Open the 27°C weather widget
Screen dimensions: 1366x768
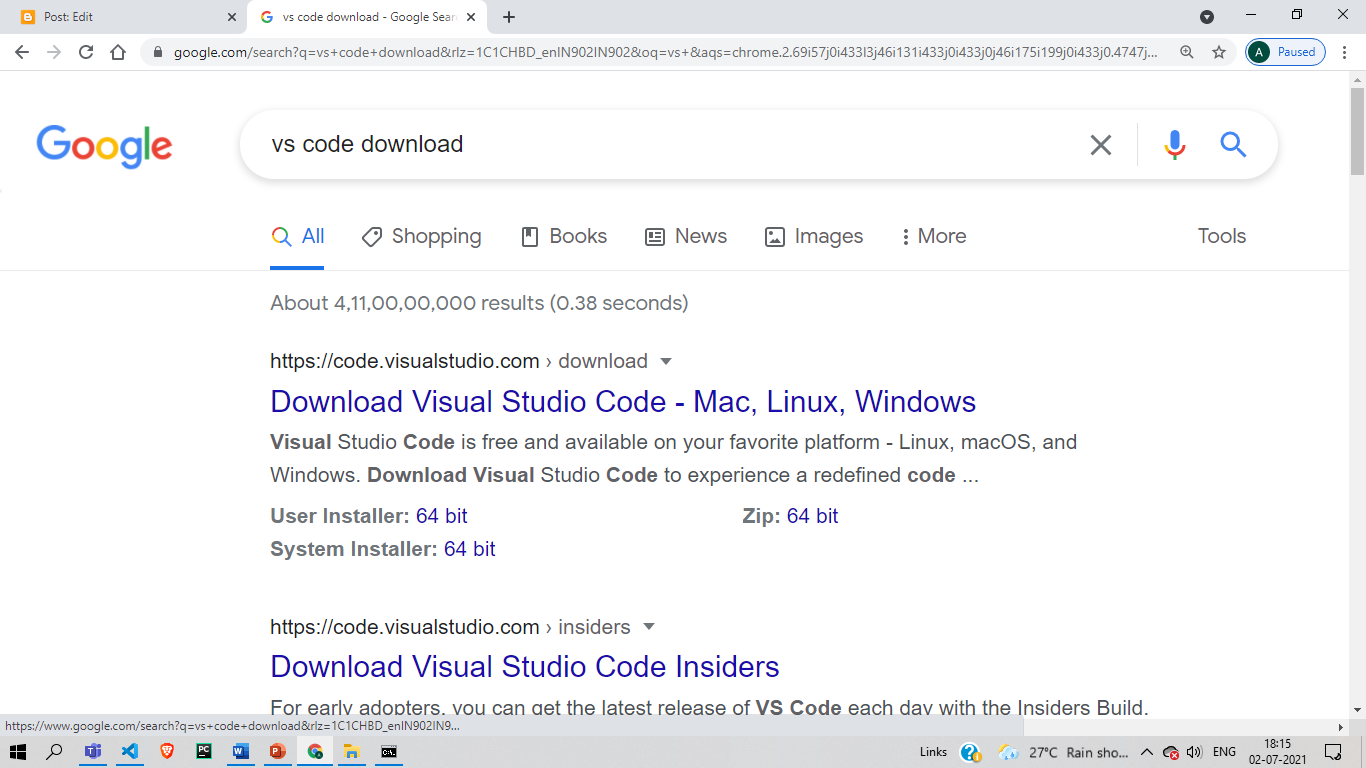(1064, 752)
